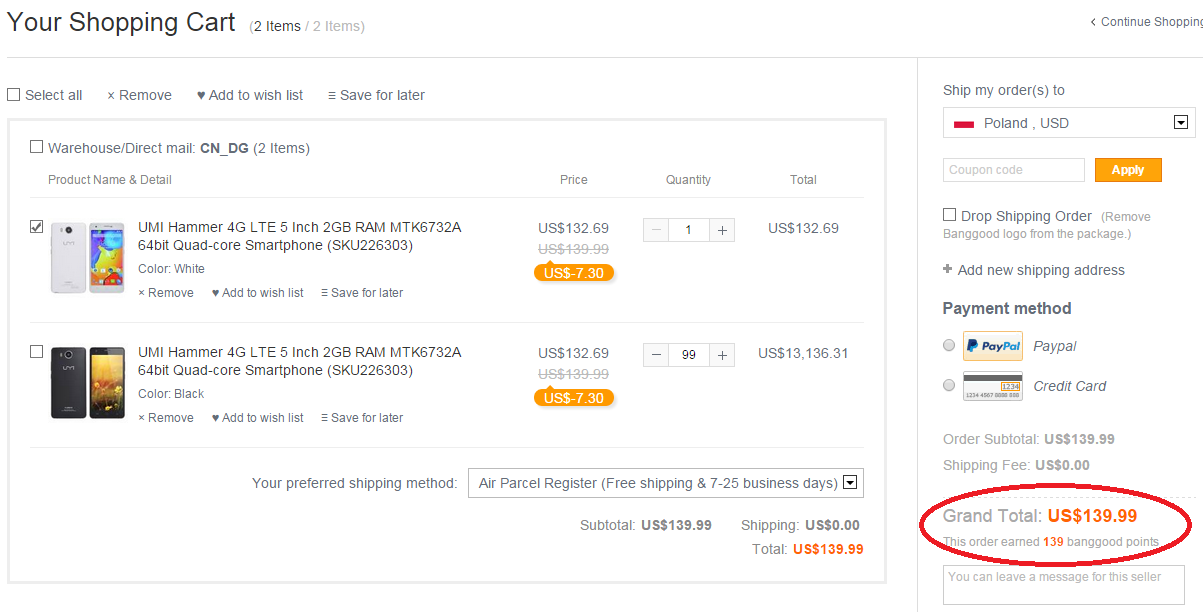
Task: Expand Add new shipping address
Action: [x=1034, y=270]
